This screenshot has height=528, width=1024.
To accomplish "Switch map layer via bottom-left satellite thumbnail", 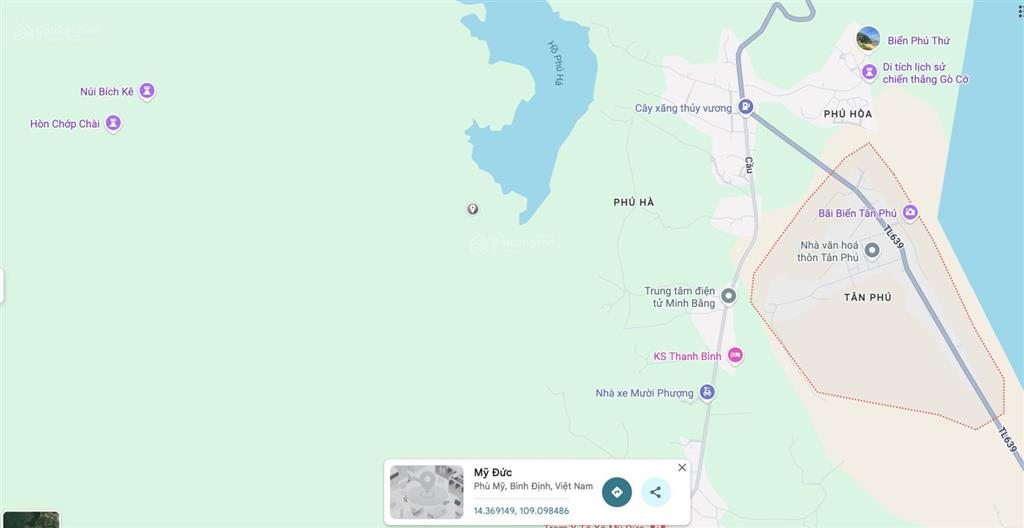I will (29, 520).
